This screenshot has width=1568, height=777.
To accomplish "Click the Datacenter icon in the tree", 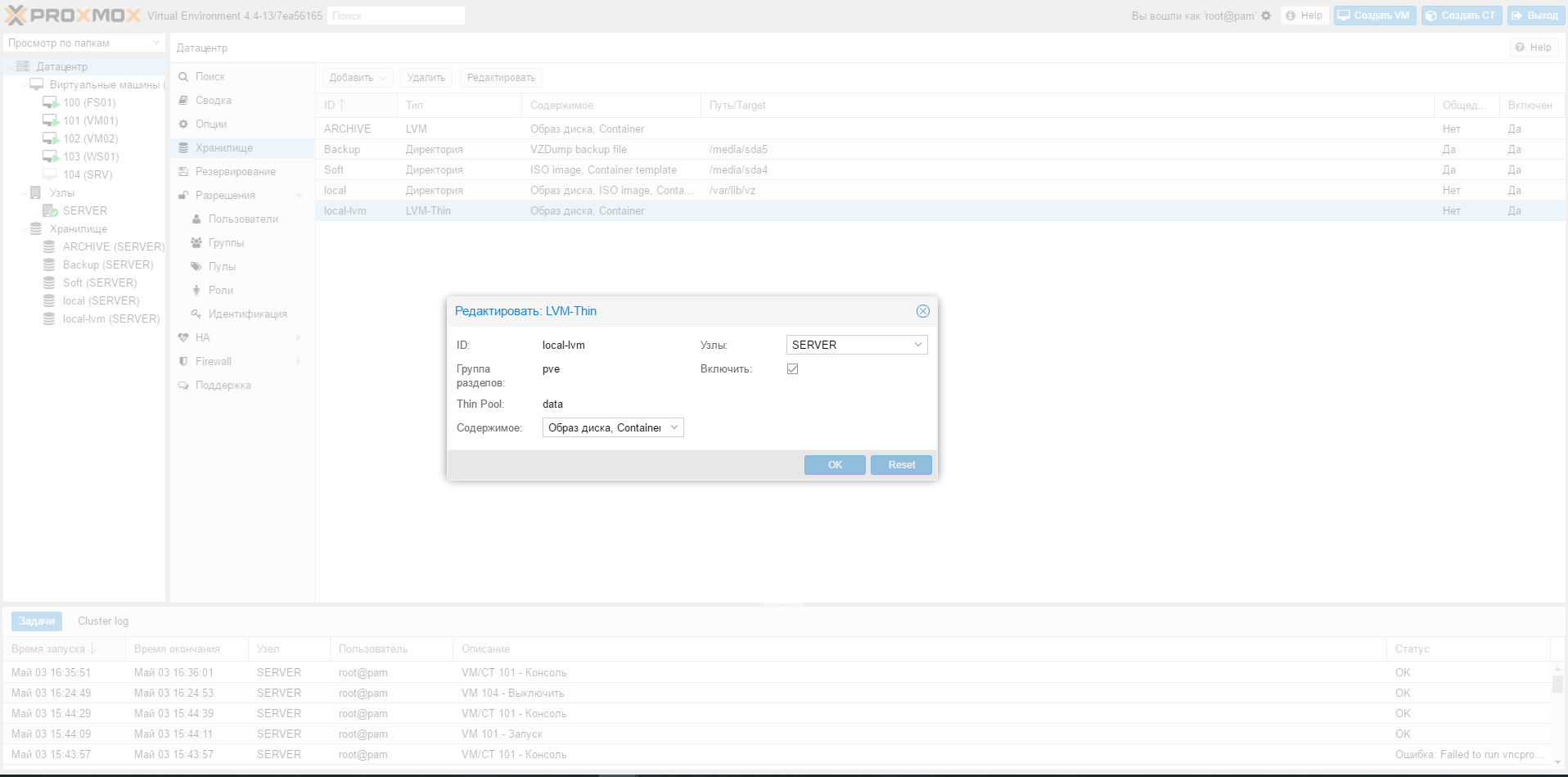I will (23, 66).
